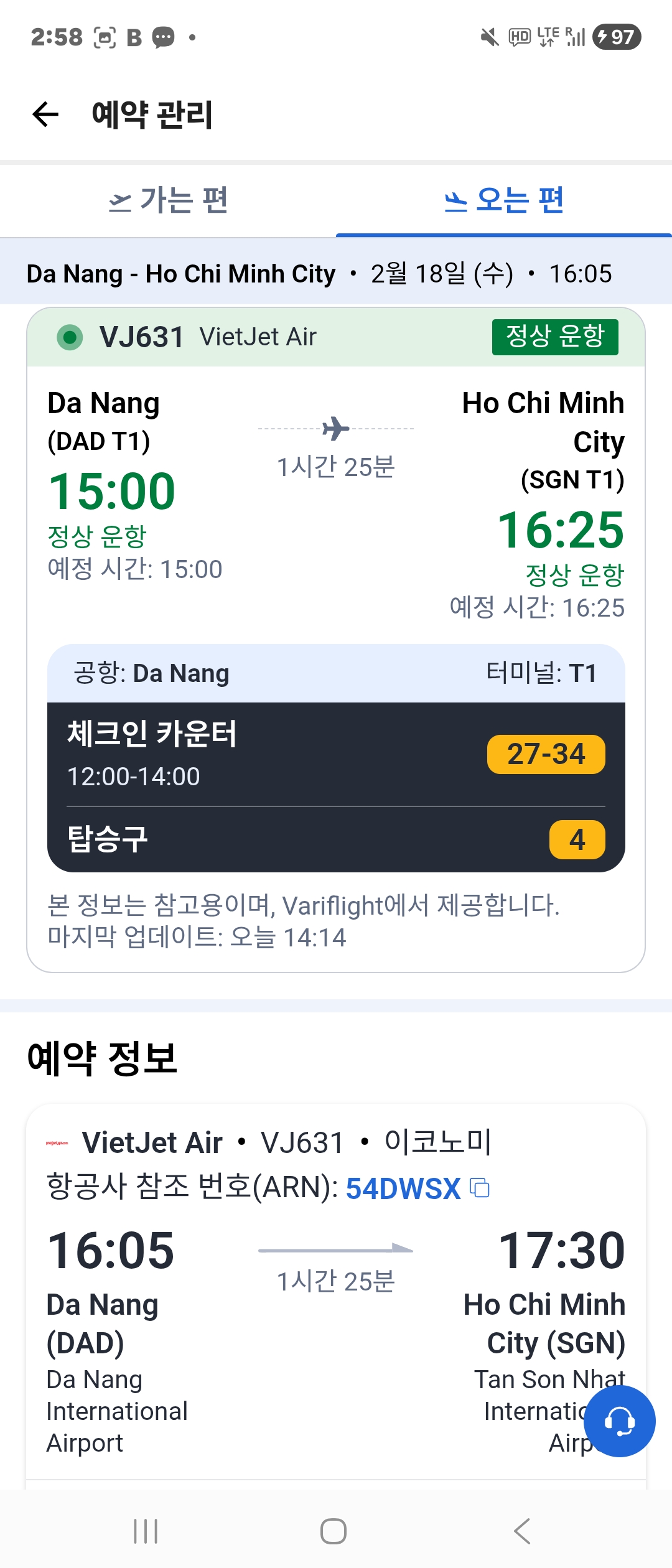Tap the Da Nang - Ho Chi Minh City route header

pyautogui.click(x=180, y=274)
